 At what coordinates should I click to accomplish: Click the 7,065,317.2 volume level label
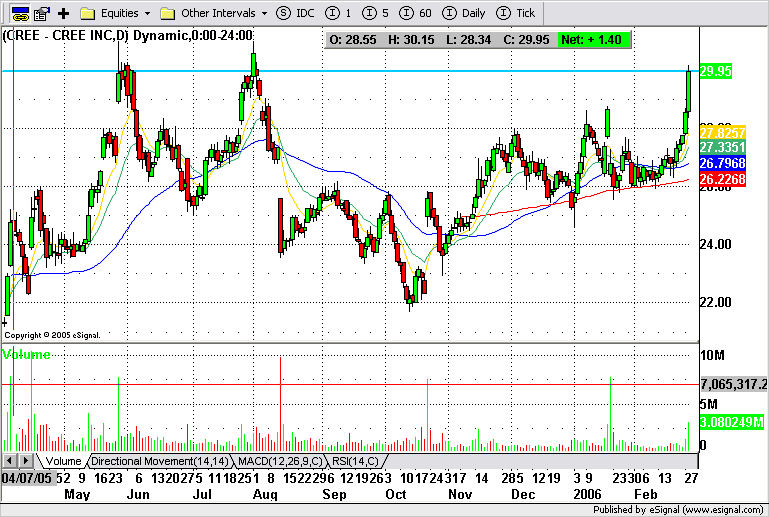pyautogui.click(x=734, y=384)
